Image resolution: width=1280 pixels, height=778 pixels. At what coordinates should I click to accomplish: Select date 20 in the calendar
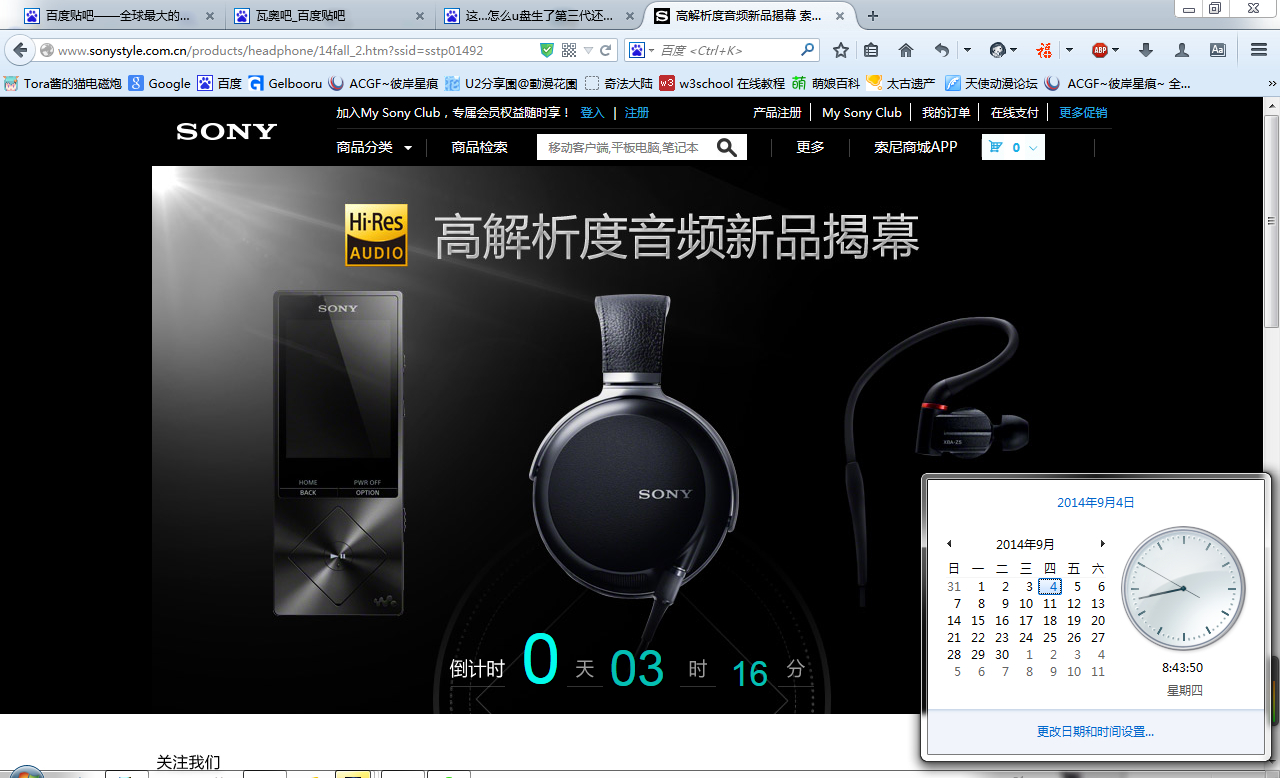(x=1098, y=620)
